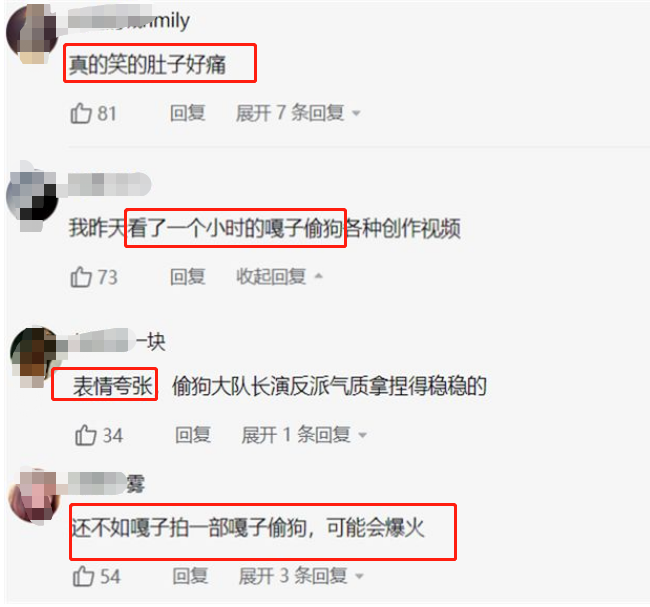Expand the 7 replies under first comment

point(298,113)
